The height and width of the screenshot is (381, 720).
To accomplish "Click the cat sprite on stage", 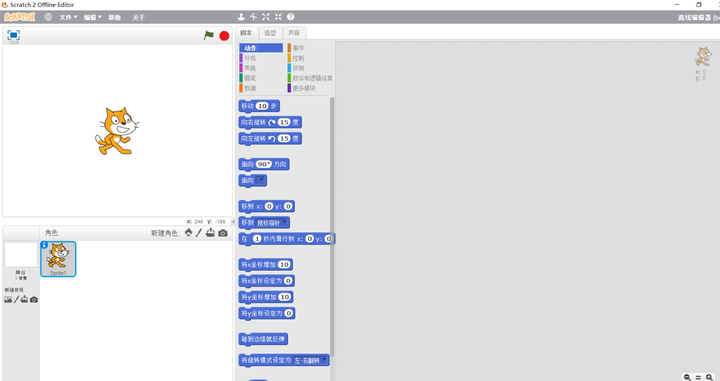I will 117,131.
